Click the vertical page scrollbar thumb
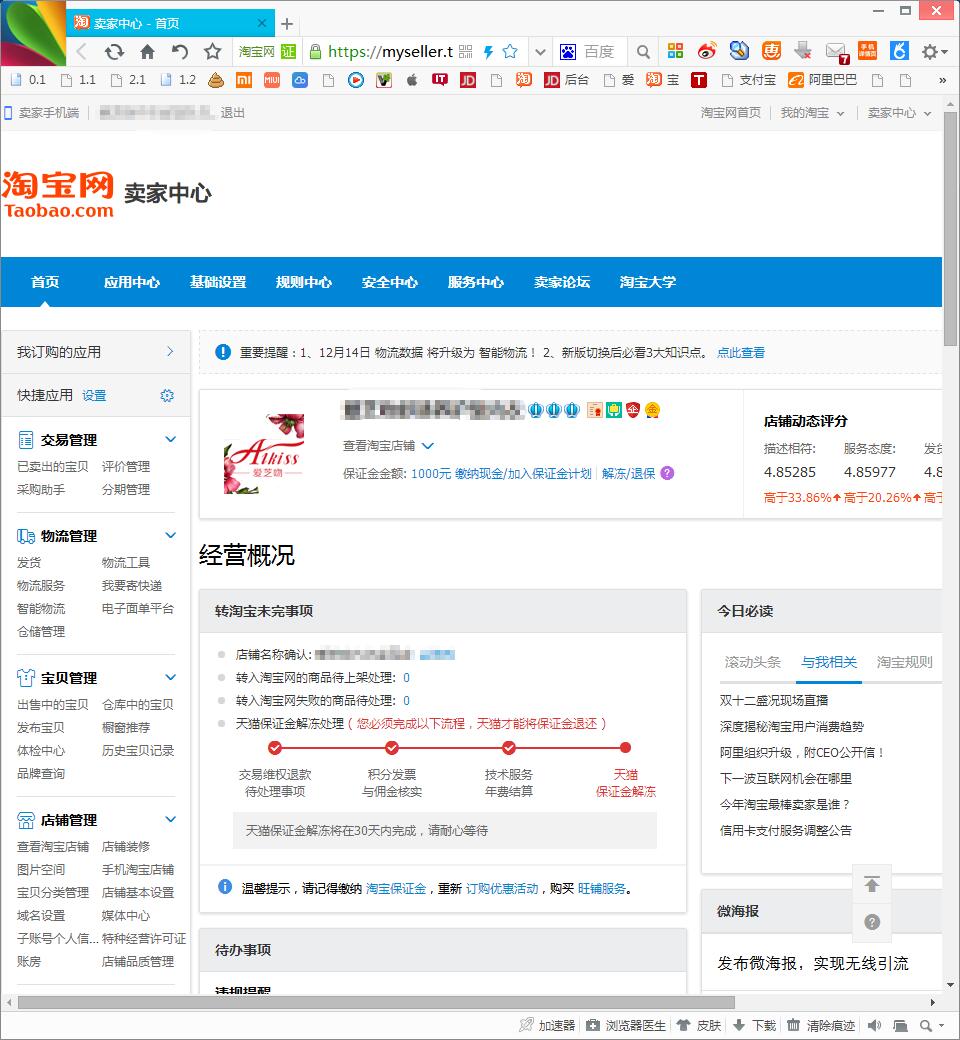The width and height of the screenshot is (960, 1040). 951,229
